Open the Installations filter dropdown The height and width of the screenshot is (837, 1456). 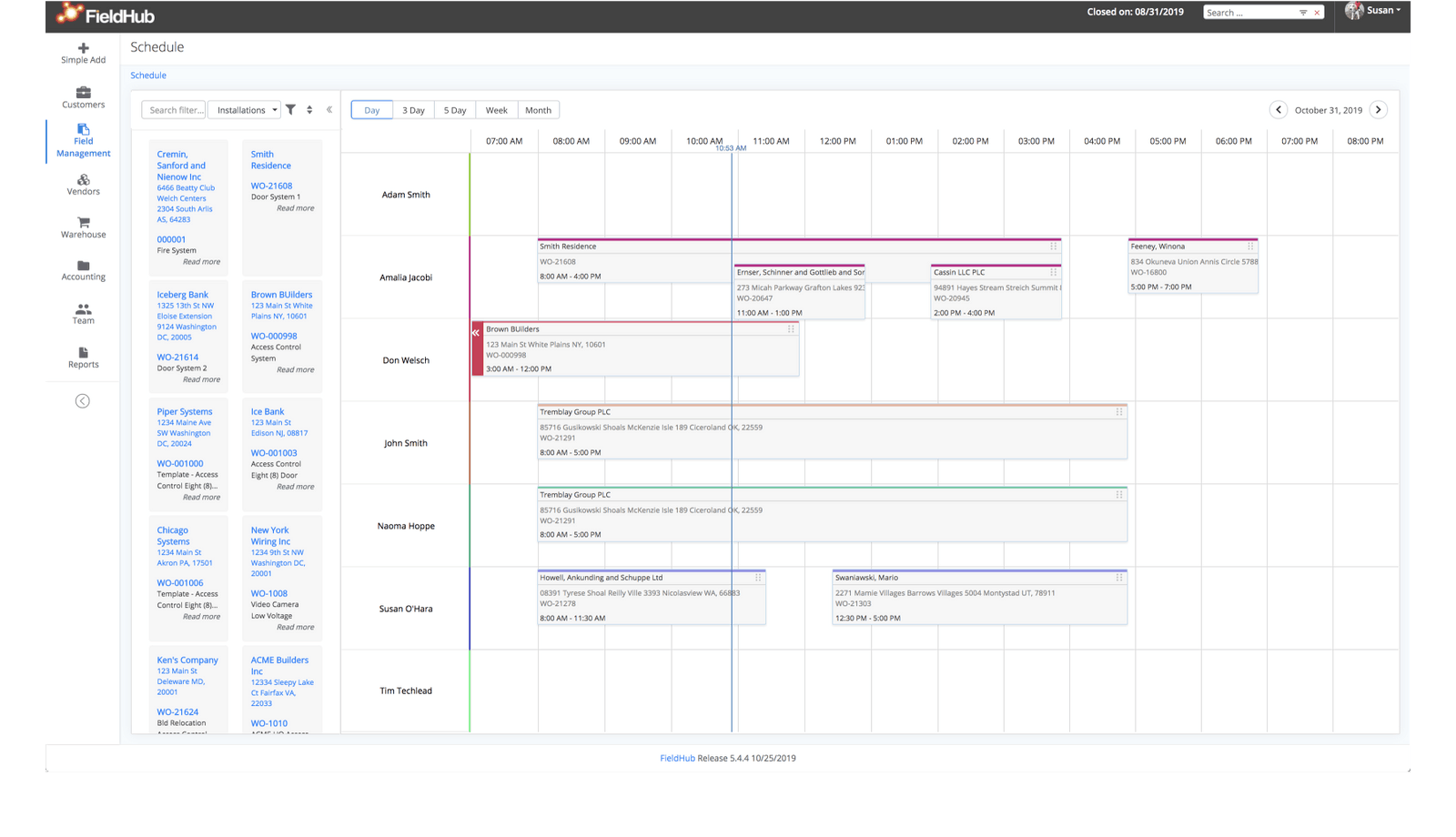click(x=243, y=109)
